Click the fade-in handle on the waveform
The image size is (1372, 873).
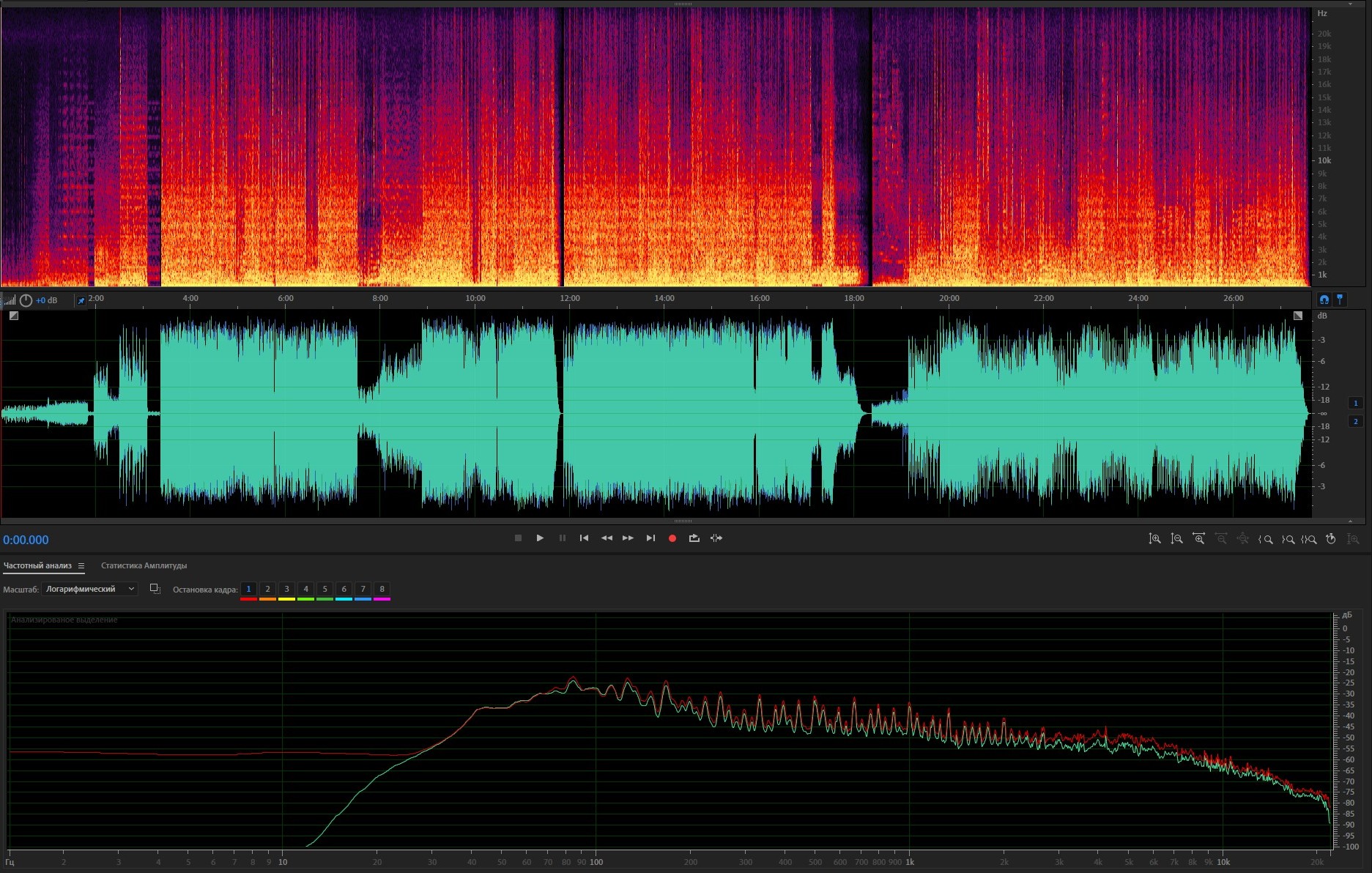tap(14, 316)
